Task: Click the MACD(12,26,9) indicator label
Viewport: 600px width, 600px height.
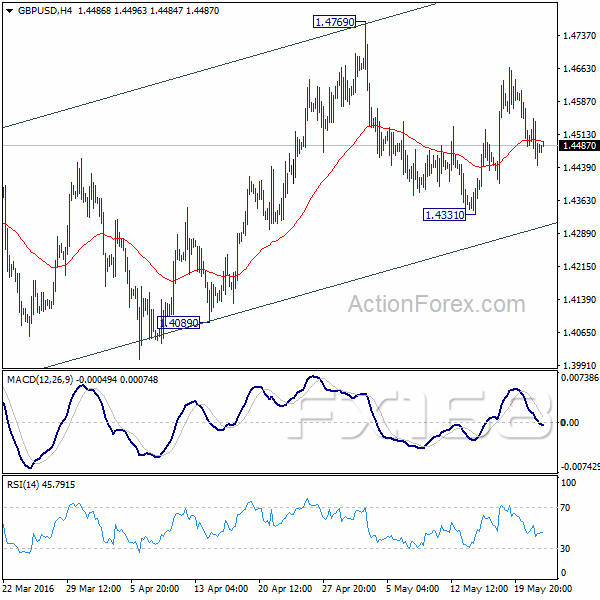Action: 40,379
